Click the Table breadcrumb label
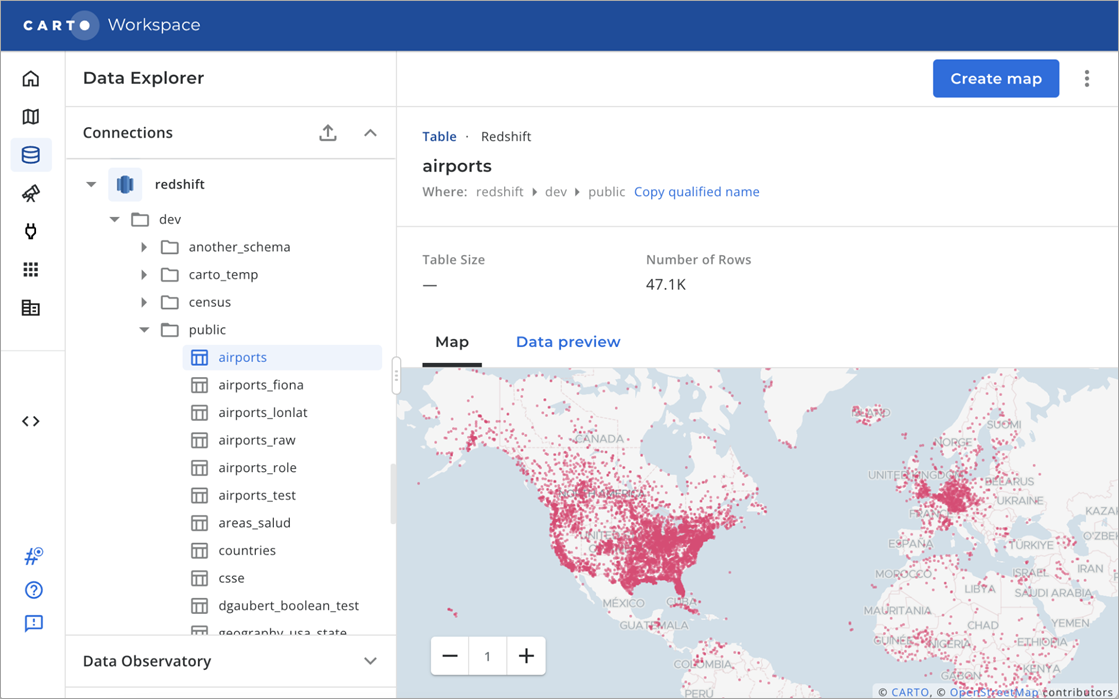1119x699 pixels. pyautogui.click(x=439, y=136)
